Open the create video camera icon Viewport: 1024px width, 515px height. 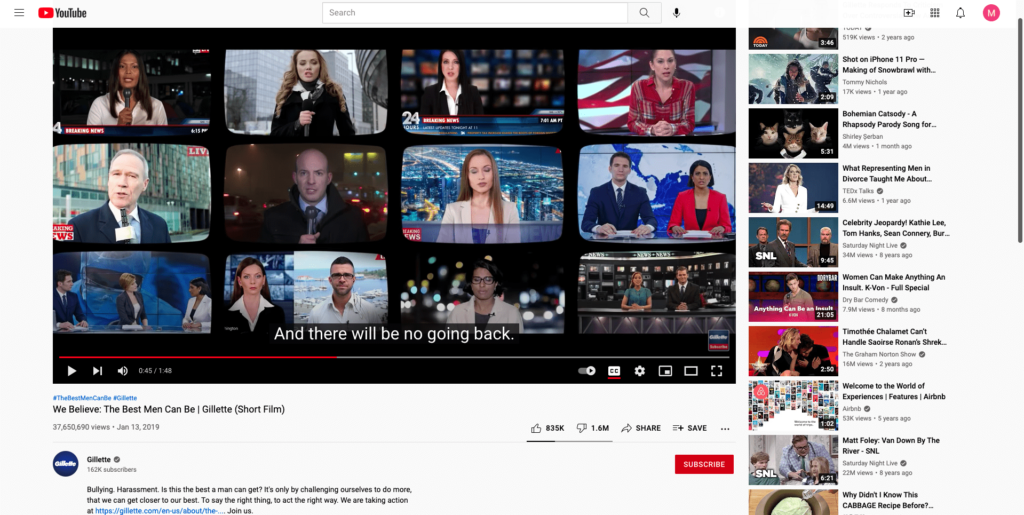(909, 13)
